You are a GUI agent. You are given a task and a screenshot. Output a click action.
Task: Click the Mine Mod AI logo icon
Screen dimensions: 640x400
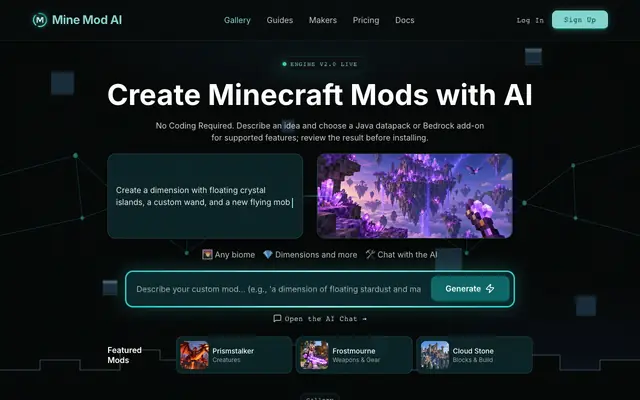(x=40, y=20)
